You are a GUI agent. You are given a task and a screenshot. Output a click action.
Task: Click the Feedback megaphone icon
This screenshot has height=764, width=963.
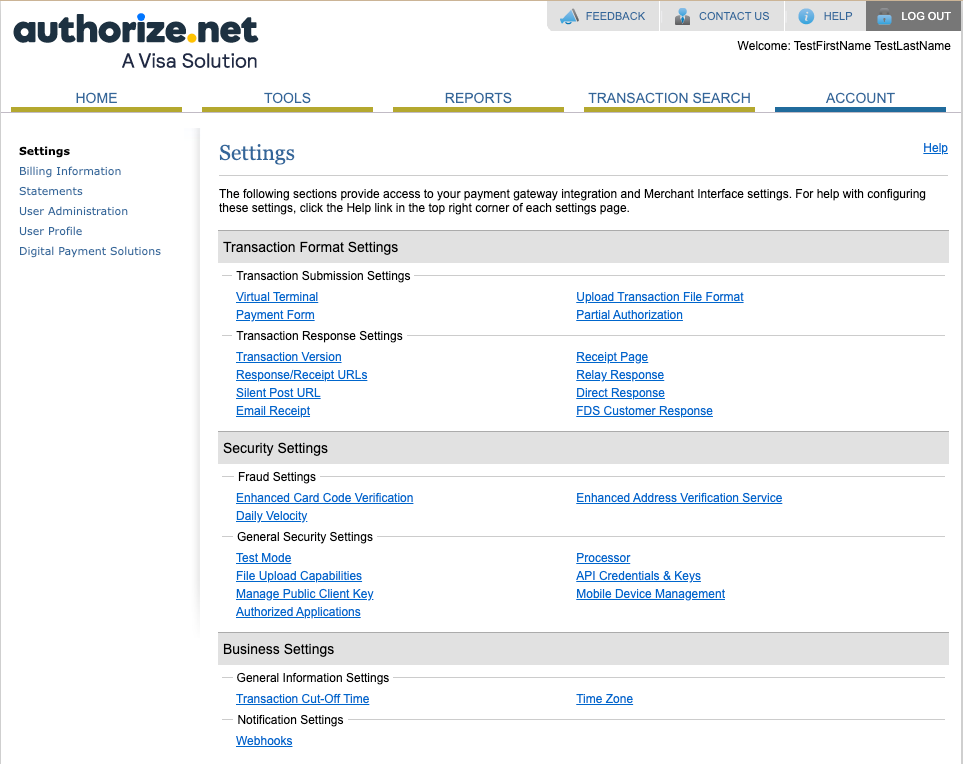click(569, 17)
